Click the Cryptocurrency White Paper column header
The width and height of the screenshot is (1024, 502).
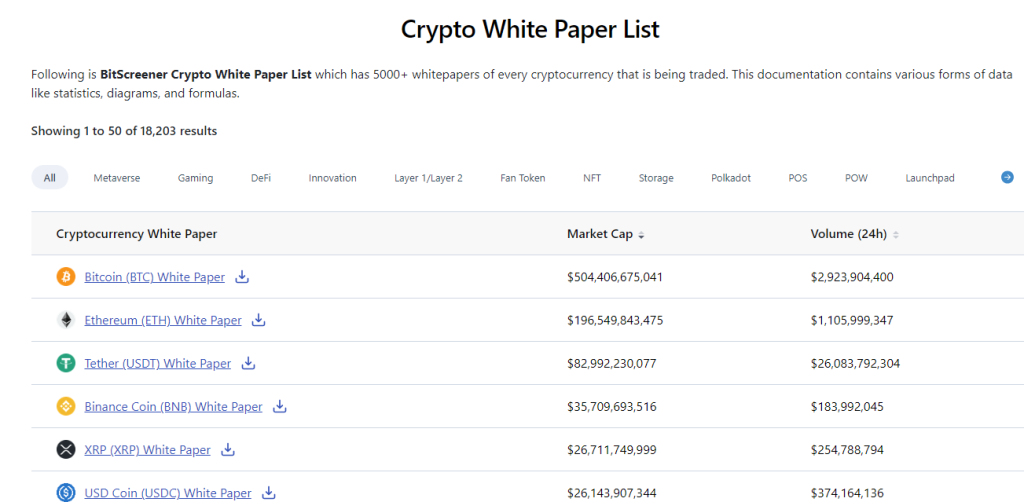(x=136, y=234)
